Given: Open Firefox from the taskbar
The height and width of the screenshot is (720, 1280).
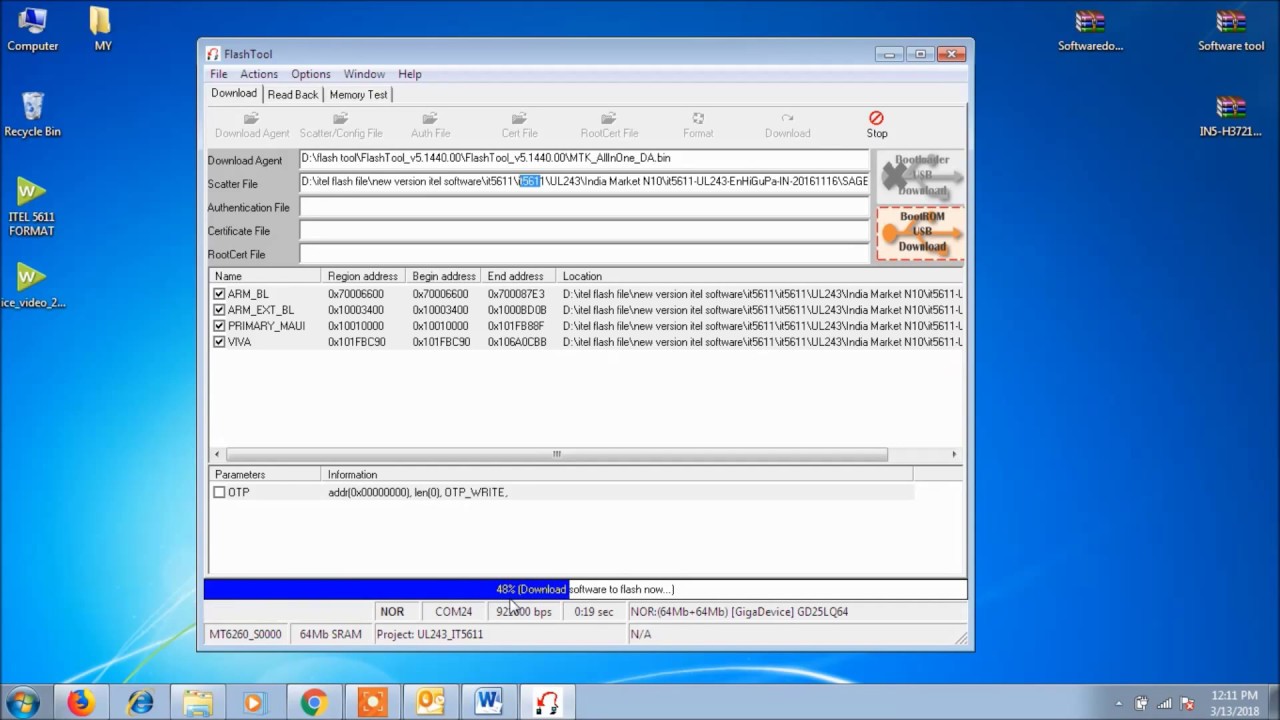Looking at the screenshot, I should [x=81, y=702].
